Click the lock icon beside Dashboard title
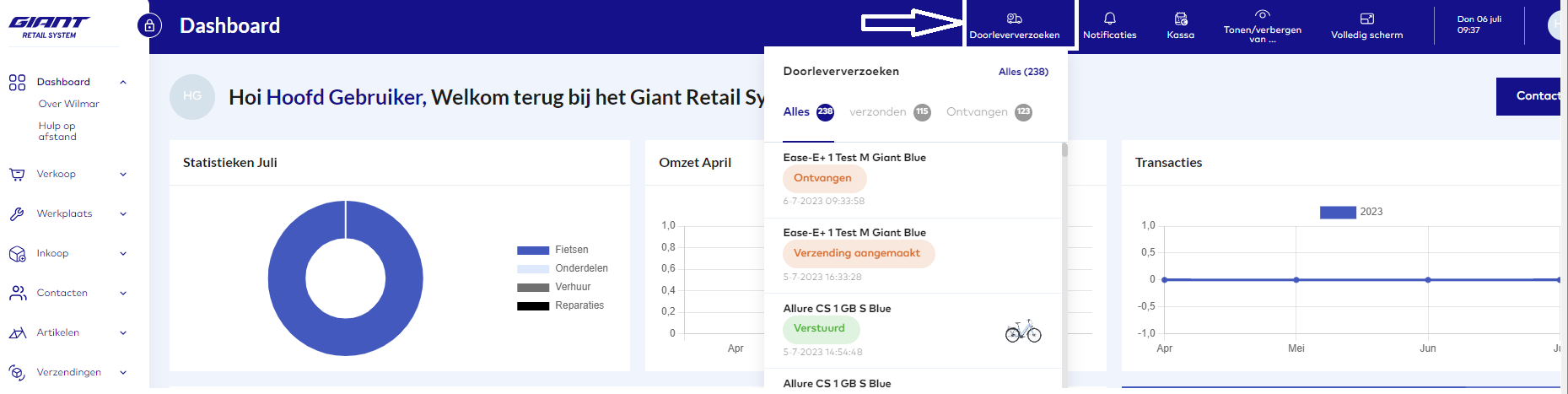This screenshot has width=1568, height=394. 149,25
